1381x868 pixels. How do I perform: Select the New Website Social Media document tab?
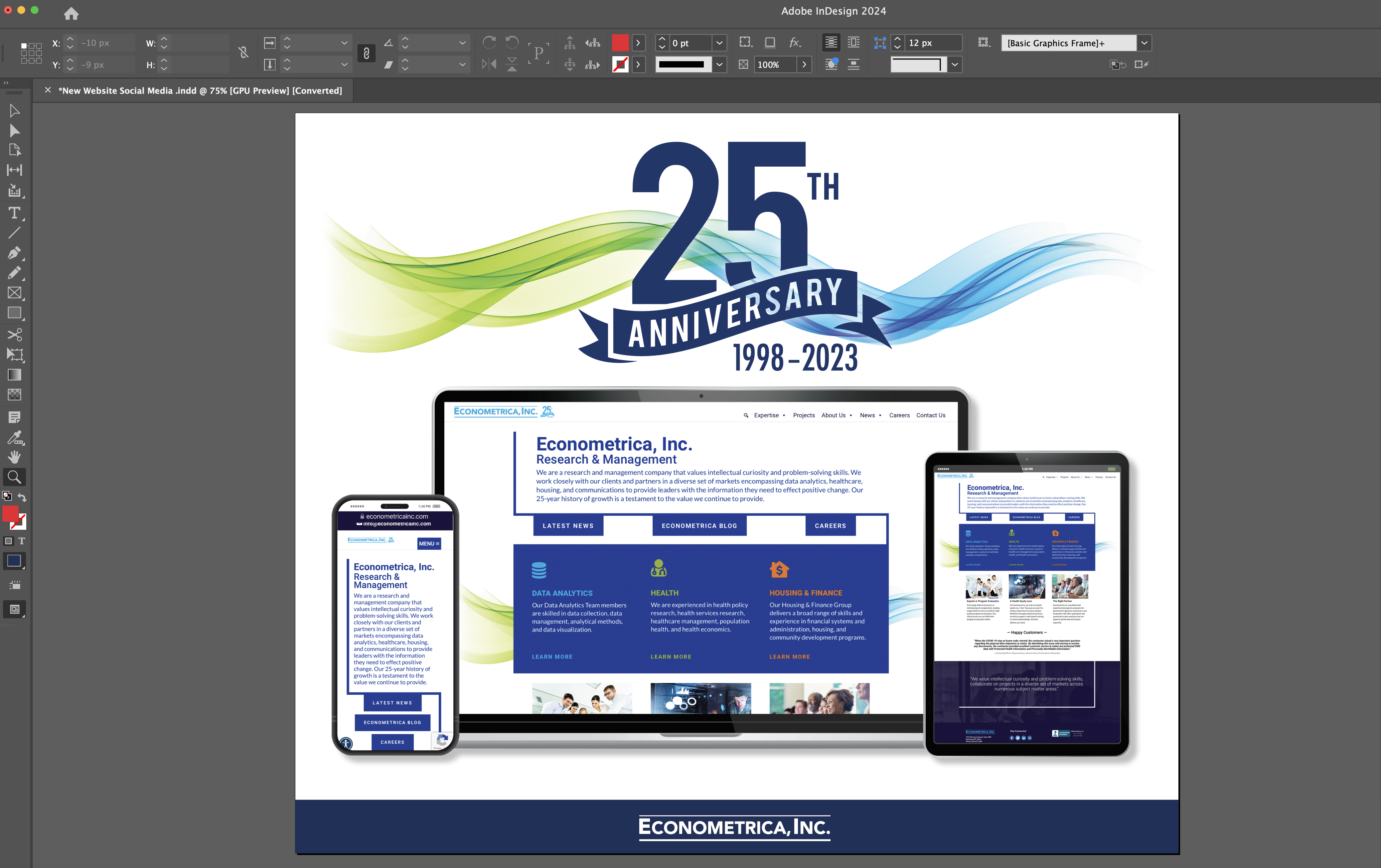point(200,90)
